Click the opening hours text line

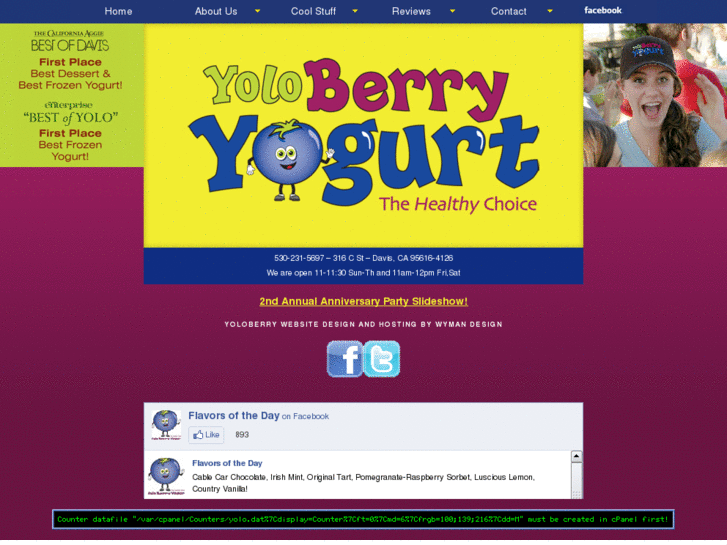[x=364, y=273]
